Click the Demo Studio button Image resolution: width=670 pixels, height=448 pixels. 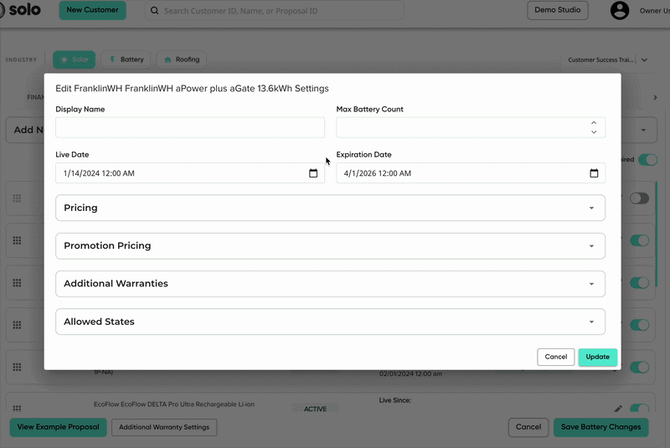pyautogui.click(x=558, y=10)
